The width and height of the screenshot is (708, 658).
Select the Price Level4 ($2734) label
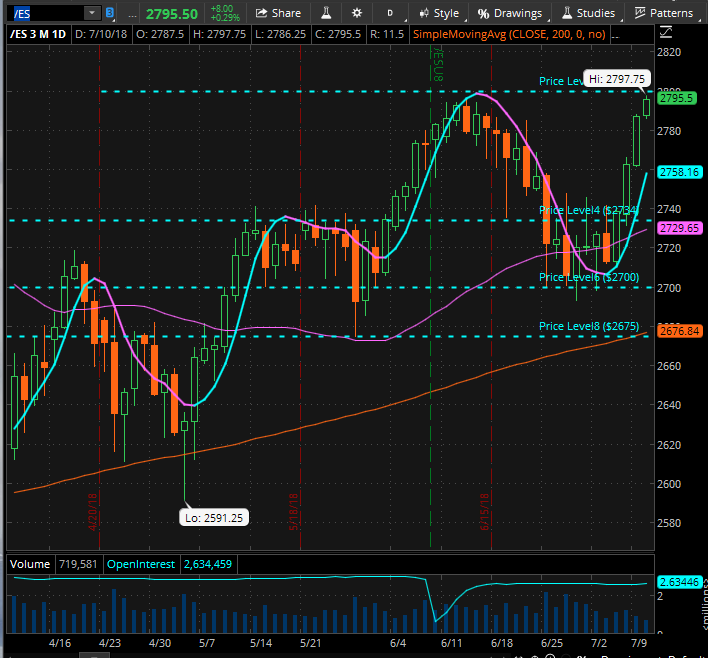(589, 210)
